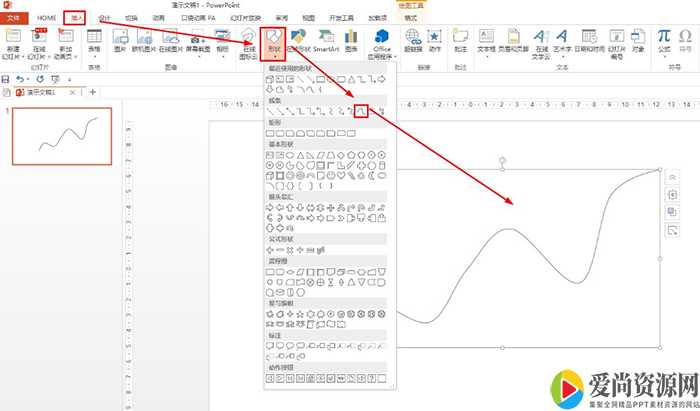The width and height of the screenshot is (700, 411).
Task: Click the comment icon in ribbon
Action: [461, 40]
